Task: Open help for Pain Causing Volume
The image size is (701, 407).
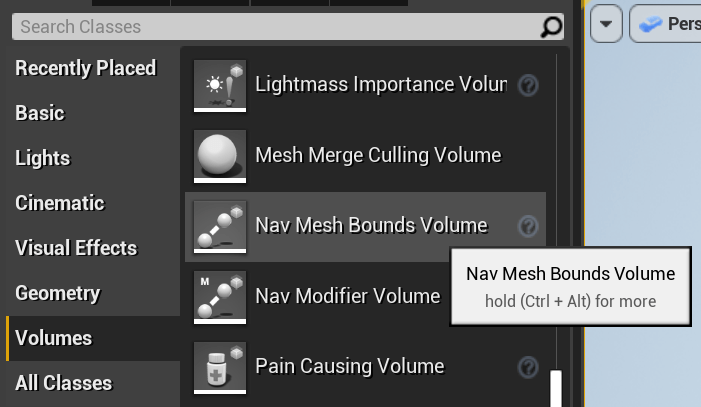Action: point(528,368)
